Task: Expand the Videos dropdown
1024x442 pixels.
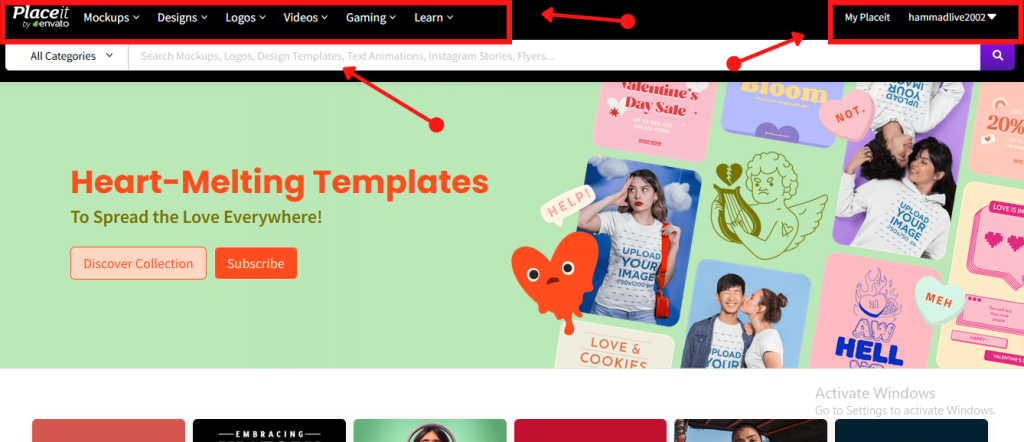Action: (x=306, y=18)
